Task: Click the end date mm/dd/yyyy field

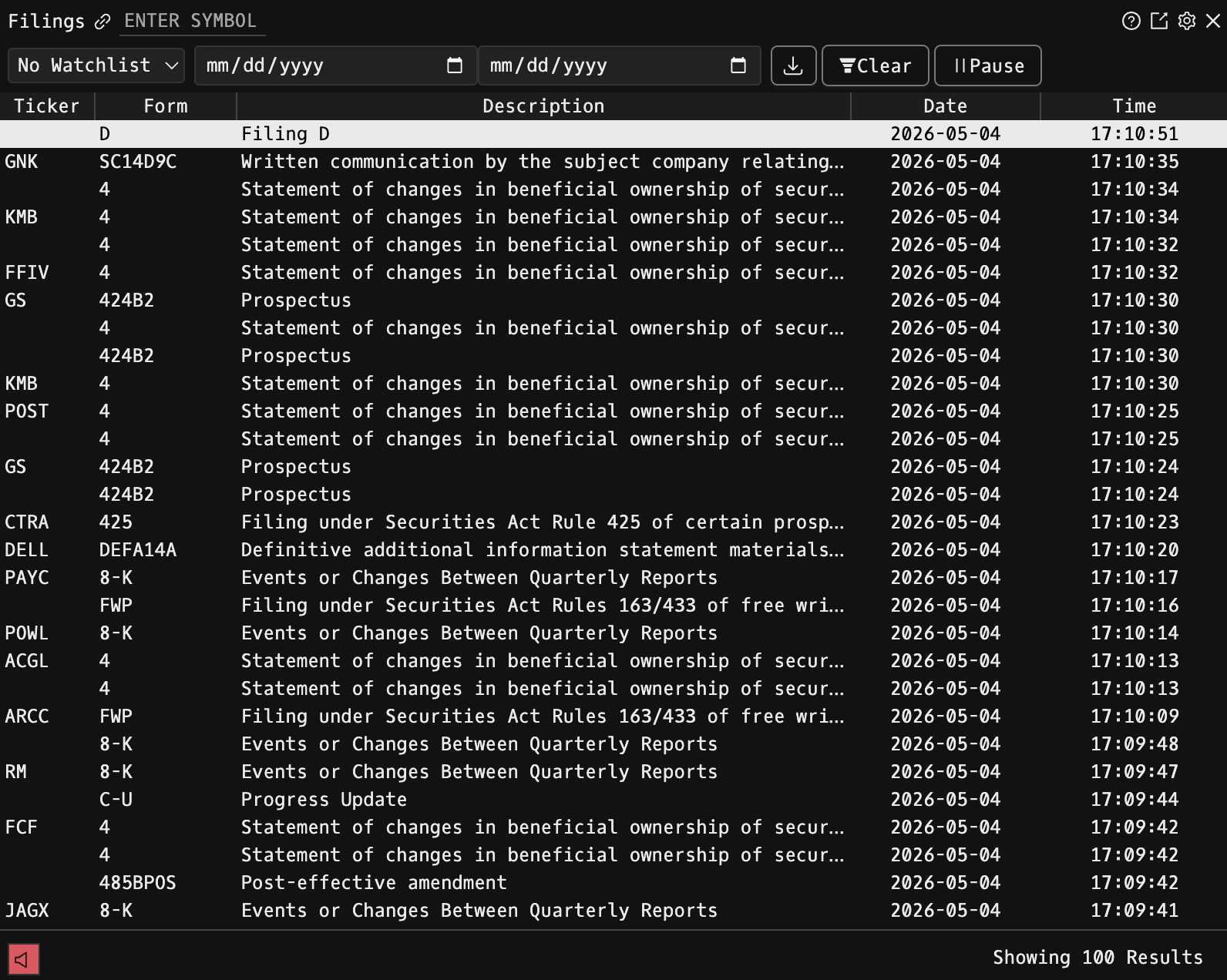Action: pos(619,65)
